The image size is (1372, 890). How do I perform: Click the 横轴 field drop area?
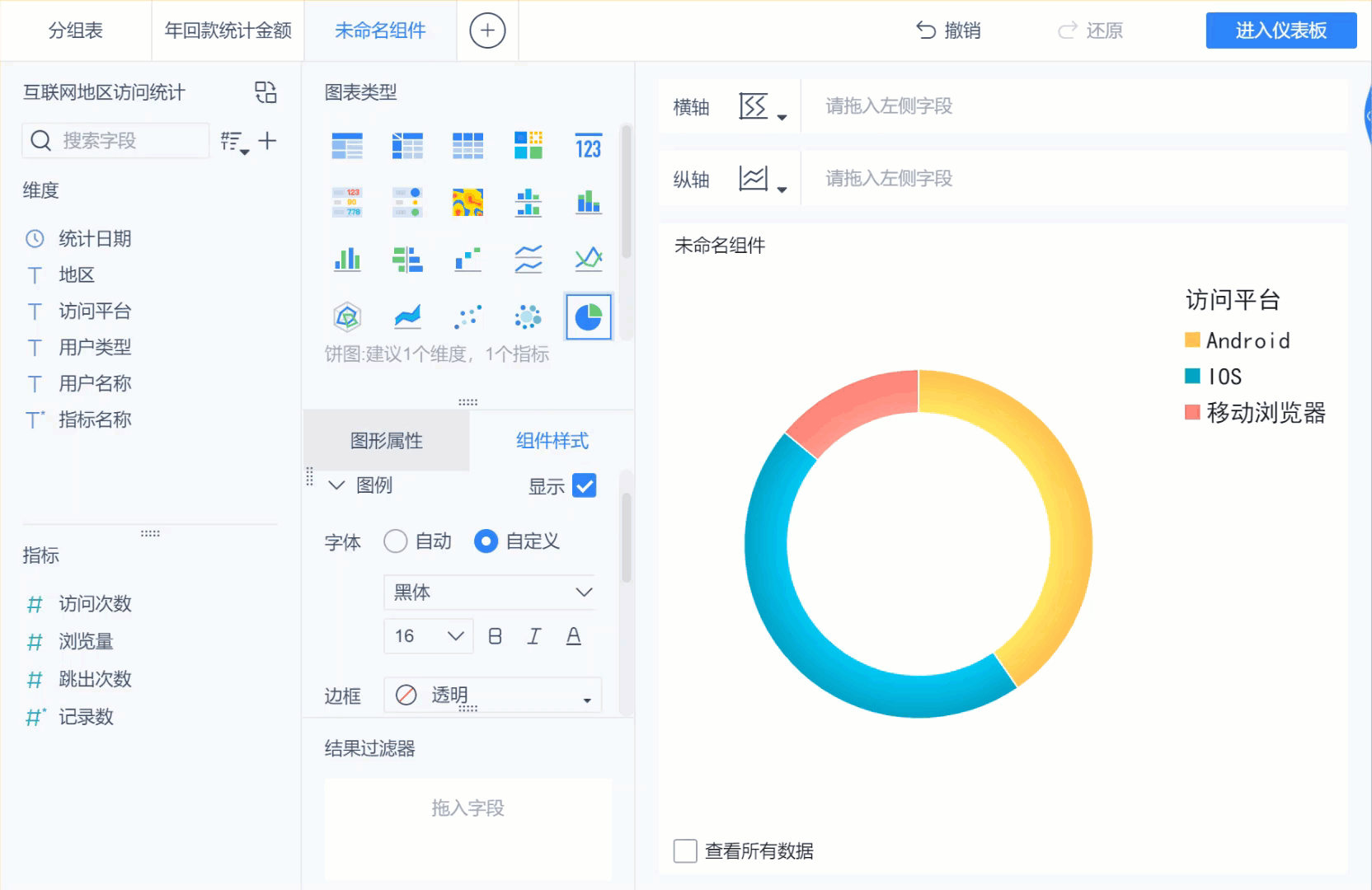point(1074,106)
